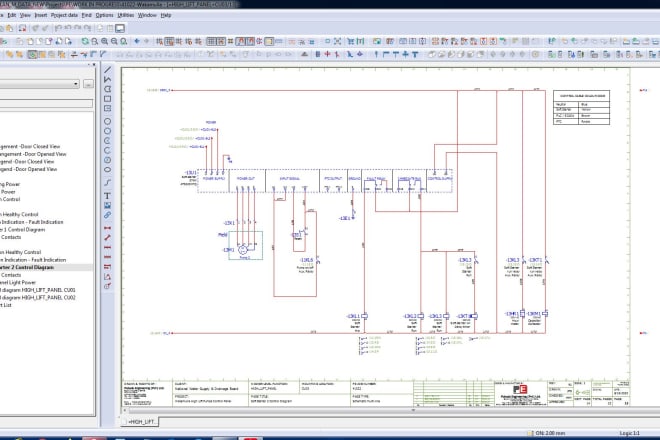Viewport: 660px width, 440px height.
Task: Insert a T-node connection symbol
Action: point(396,54)
